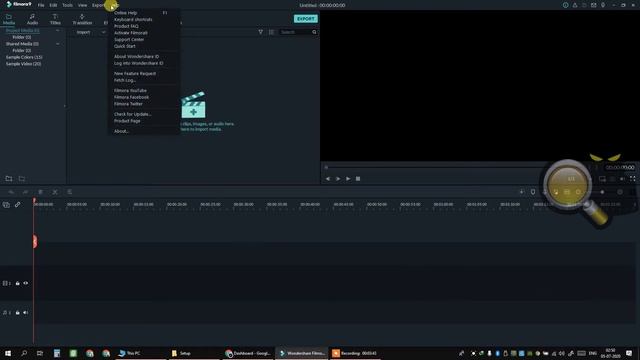Open the Transition tab
The image size is (640, 360).
[x=82, y=19]
